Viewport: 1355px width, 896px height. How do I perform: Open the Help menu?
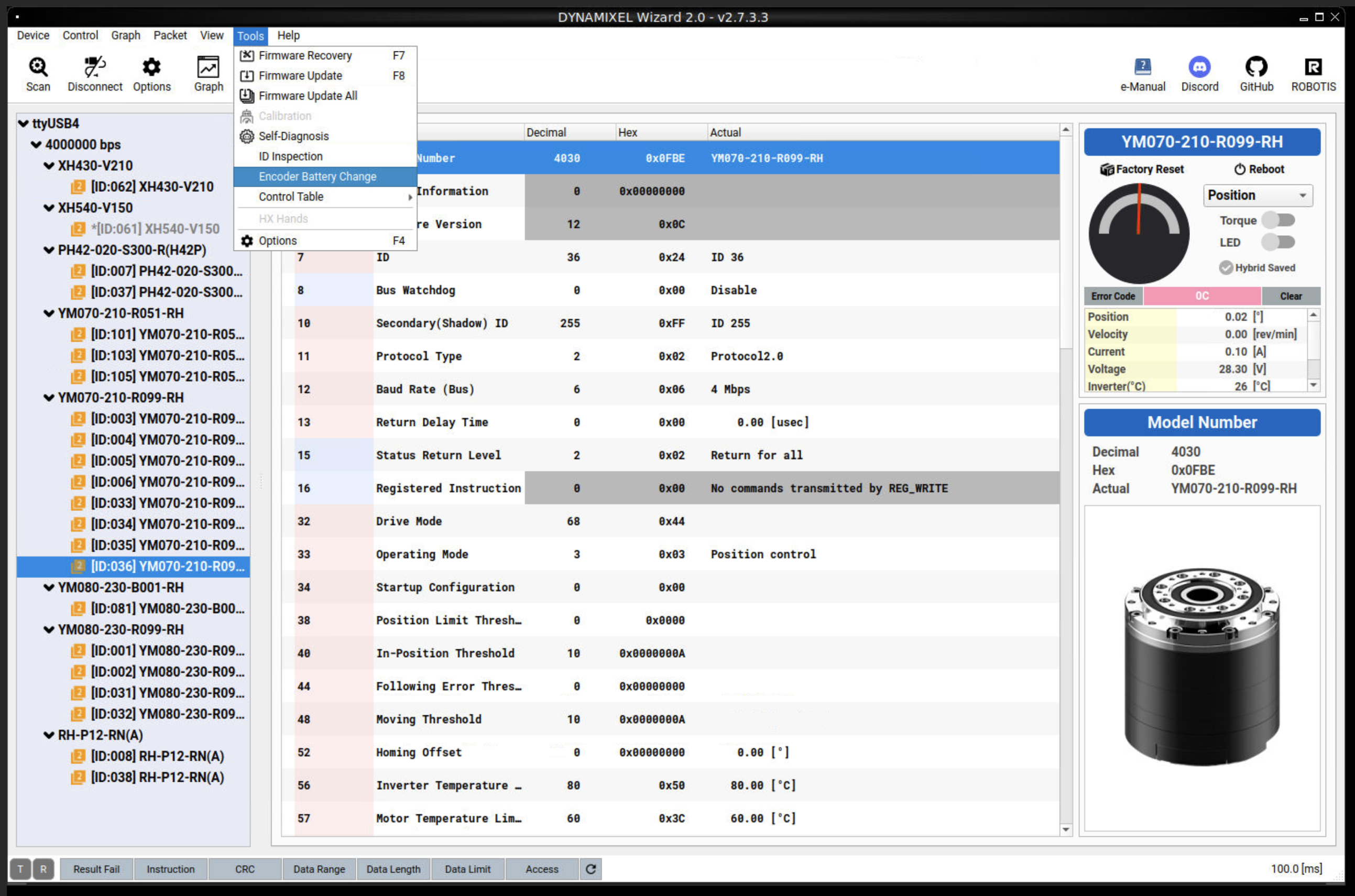point(288,36)
